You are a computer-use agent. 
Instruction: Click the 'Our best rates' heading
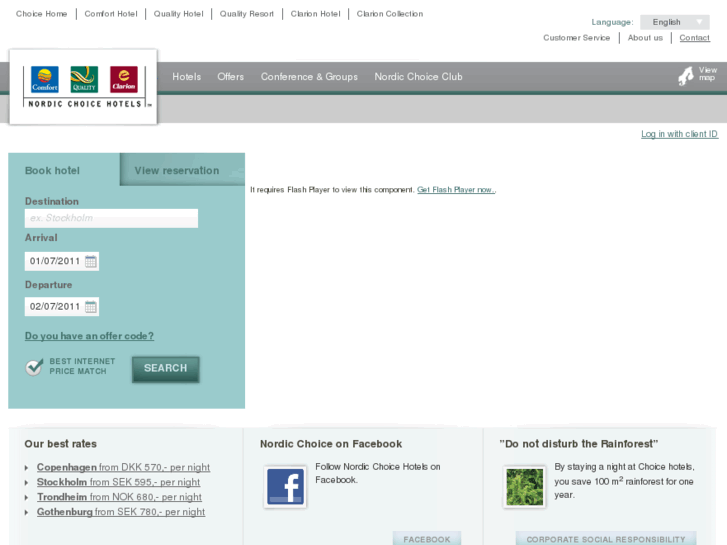(x=61, y=444)
